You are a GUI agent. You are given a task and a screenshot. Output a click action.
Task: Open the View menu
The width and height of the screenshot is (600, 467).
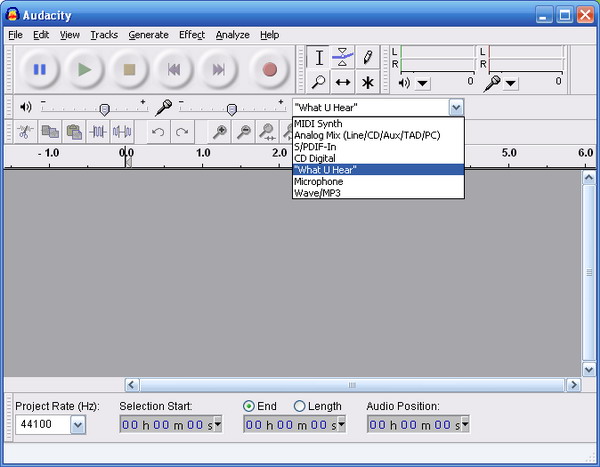(70, 35)
